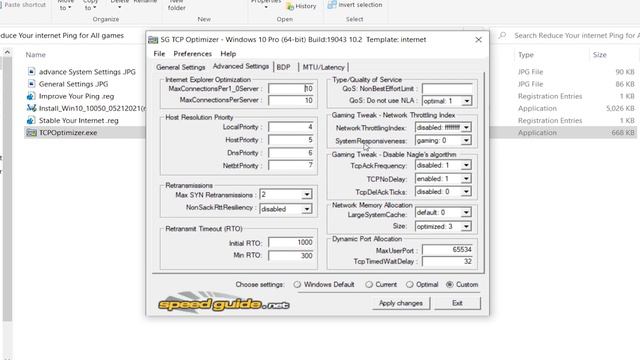640x360 pixels.
Task: Select the Windows Default radio button
Action: 297,284
